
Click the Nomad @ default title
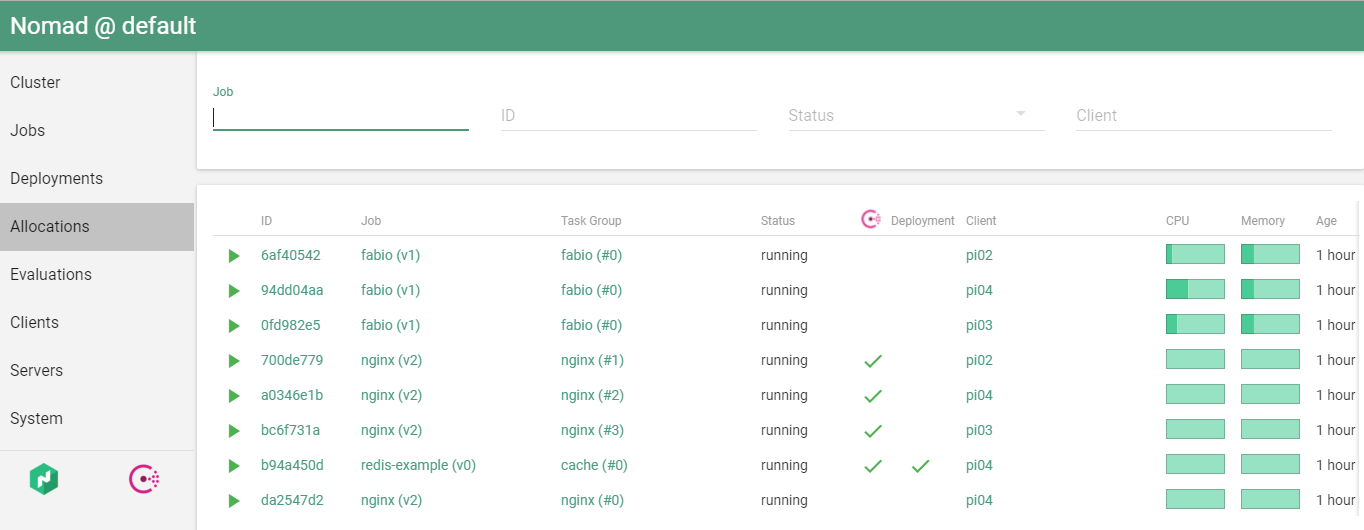point(103,26)
